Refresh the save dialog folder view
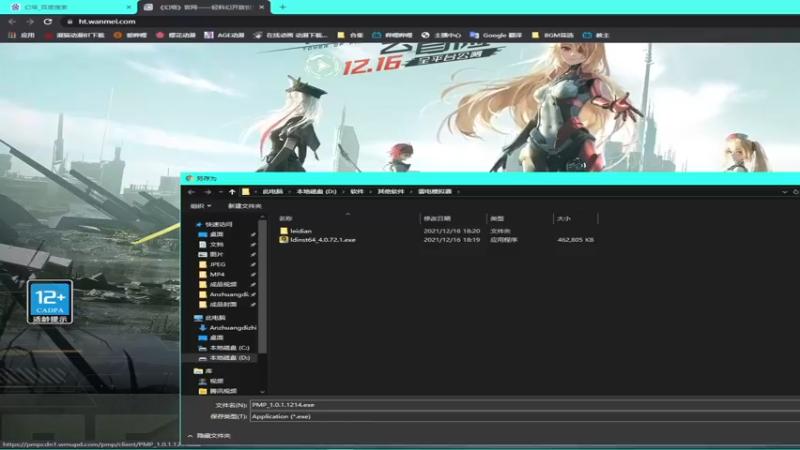800x450 pixels. point(795,192)
